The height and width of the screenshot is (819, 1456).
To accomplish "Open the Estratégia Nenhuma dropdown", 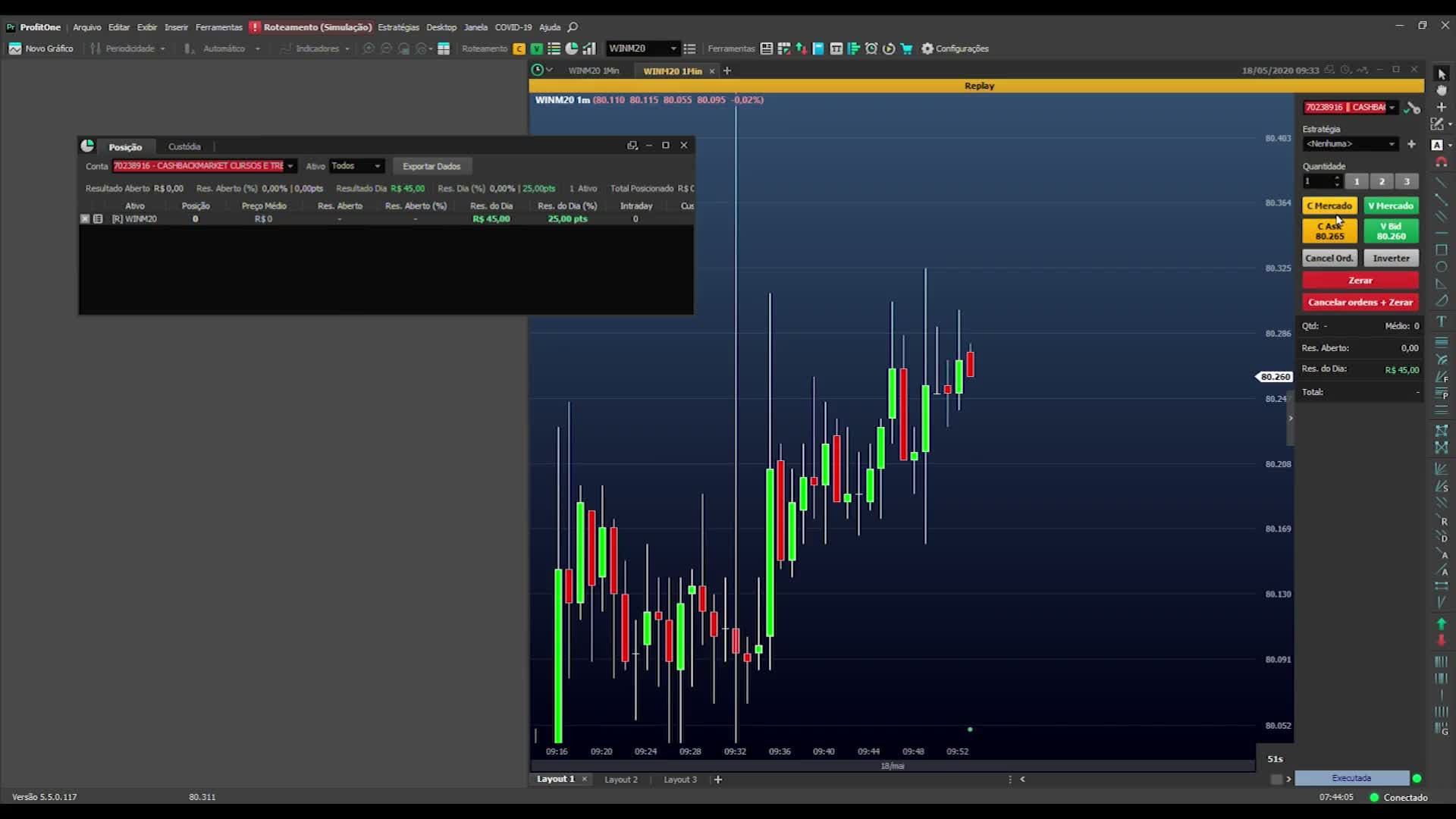I will pyautogui.click(x=1350, y=144).
